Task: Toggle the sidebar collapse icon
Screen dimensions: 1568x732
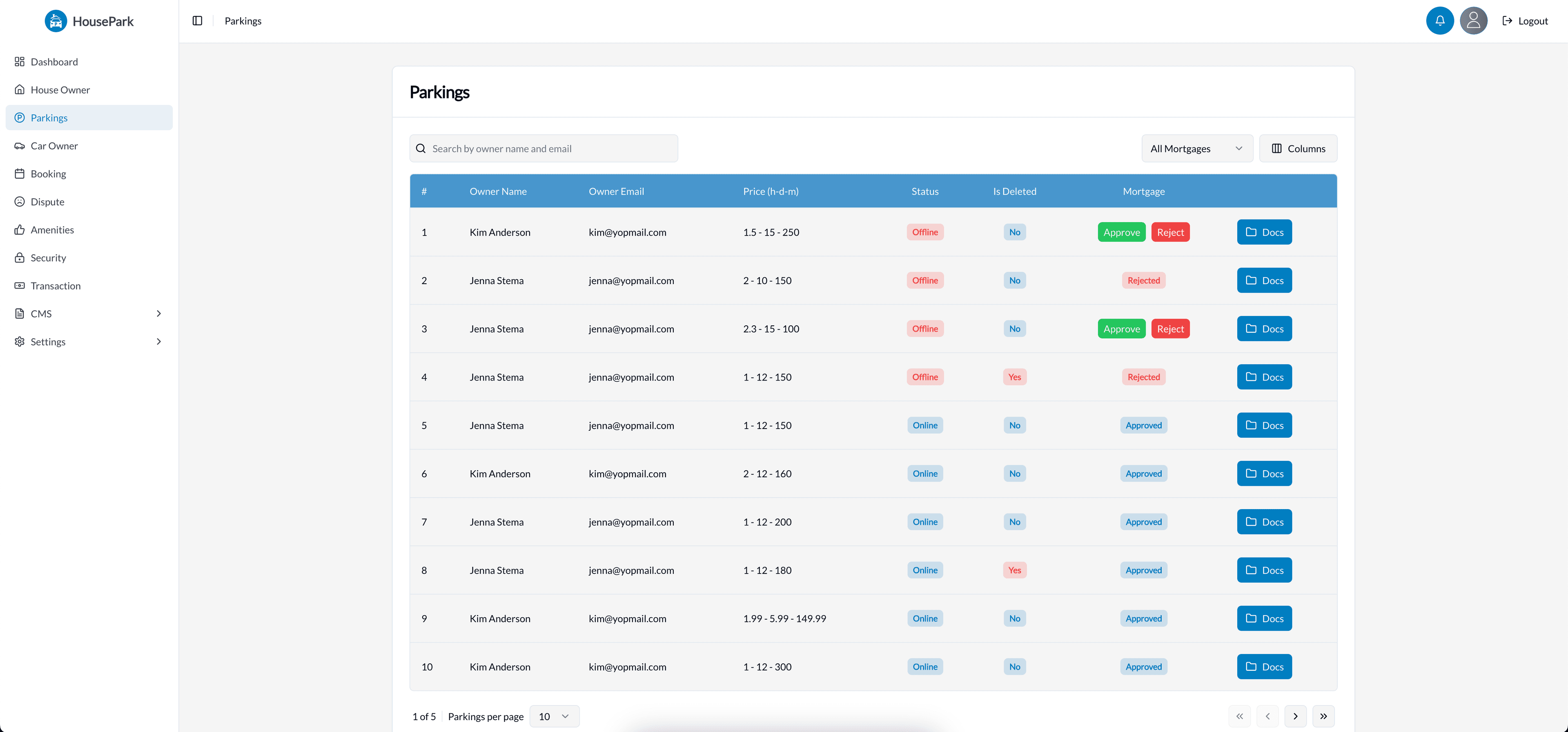Action: click(x=197, y=20)
